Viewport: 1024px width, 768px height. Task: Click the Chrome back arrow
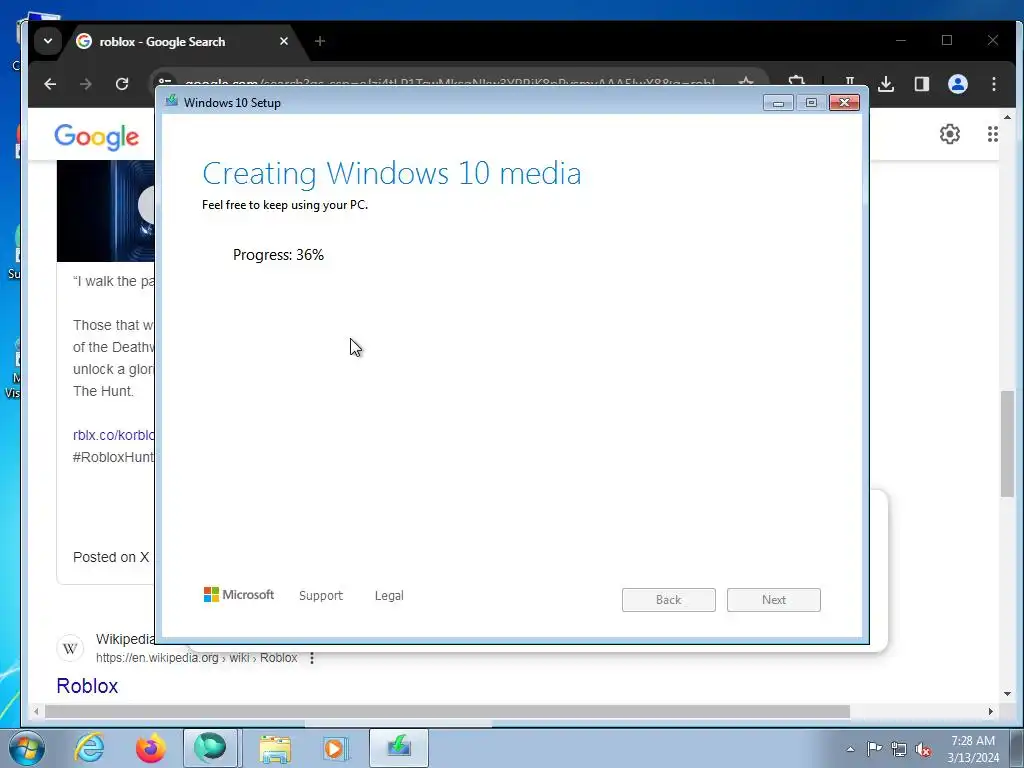tap(50, 84)
